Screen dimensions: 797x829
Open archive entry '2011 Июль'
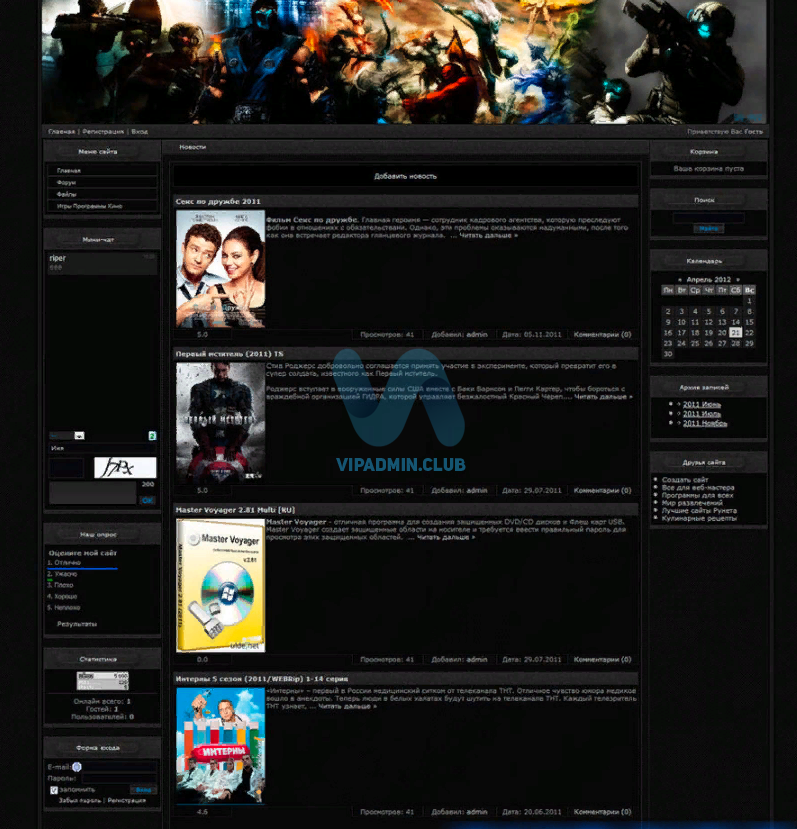pos(702,414)
